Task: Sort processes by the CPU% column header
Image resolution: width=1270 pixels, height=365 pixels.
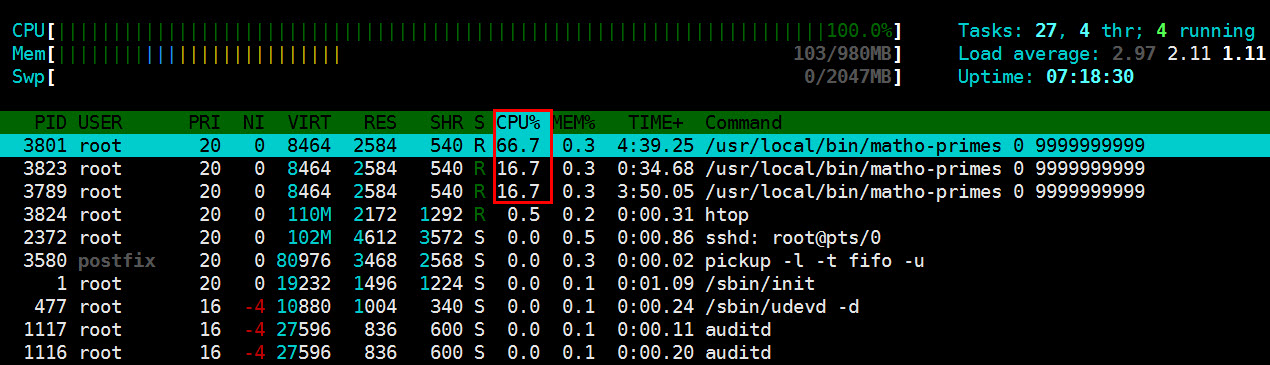Action: (518, 123)
